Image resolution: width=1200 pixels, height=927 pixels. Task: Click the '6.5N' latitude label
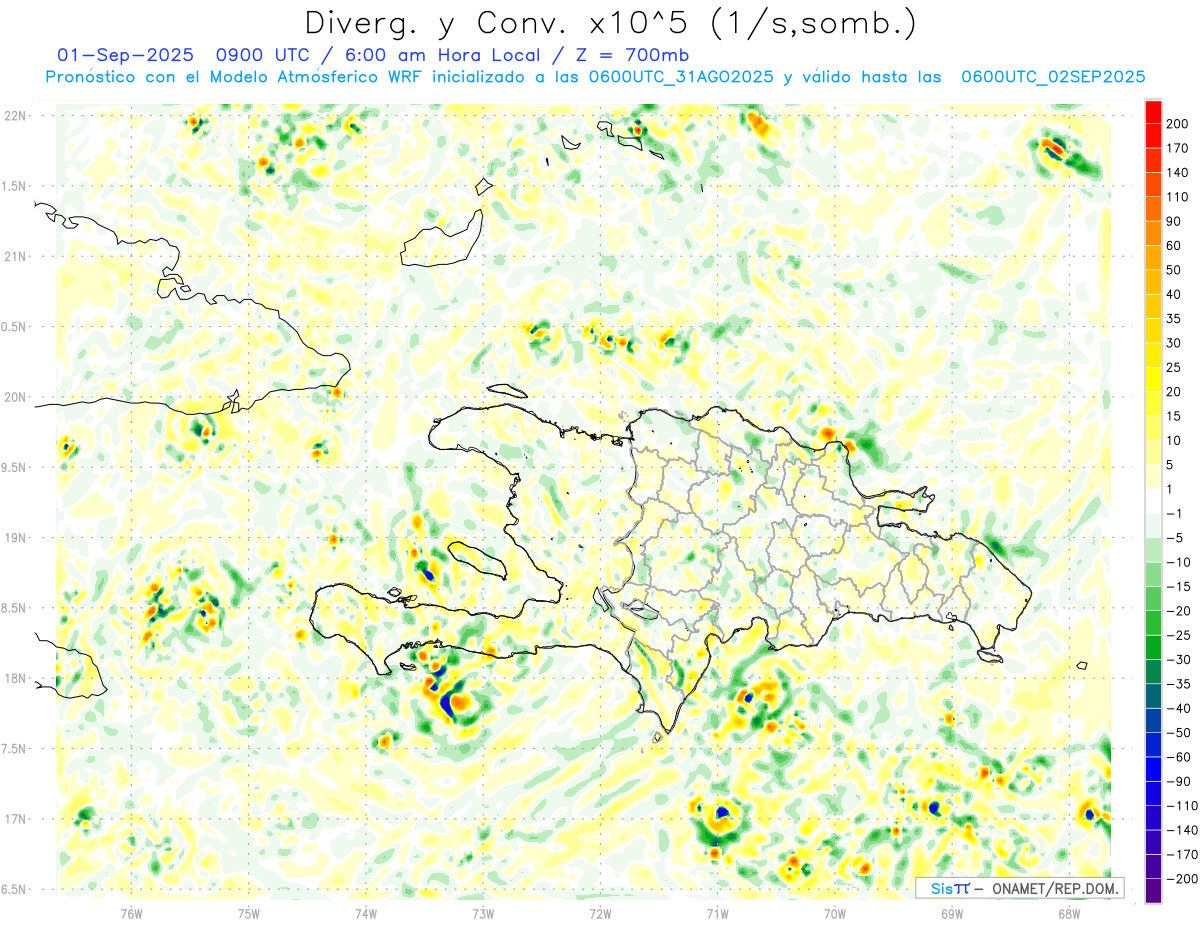14,889
